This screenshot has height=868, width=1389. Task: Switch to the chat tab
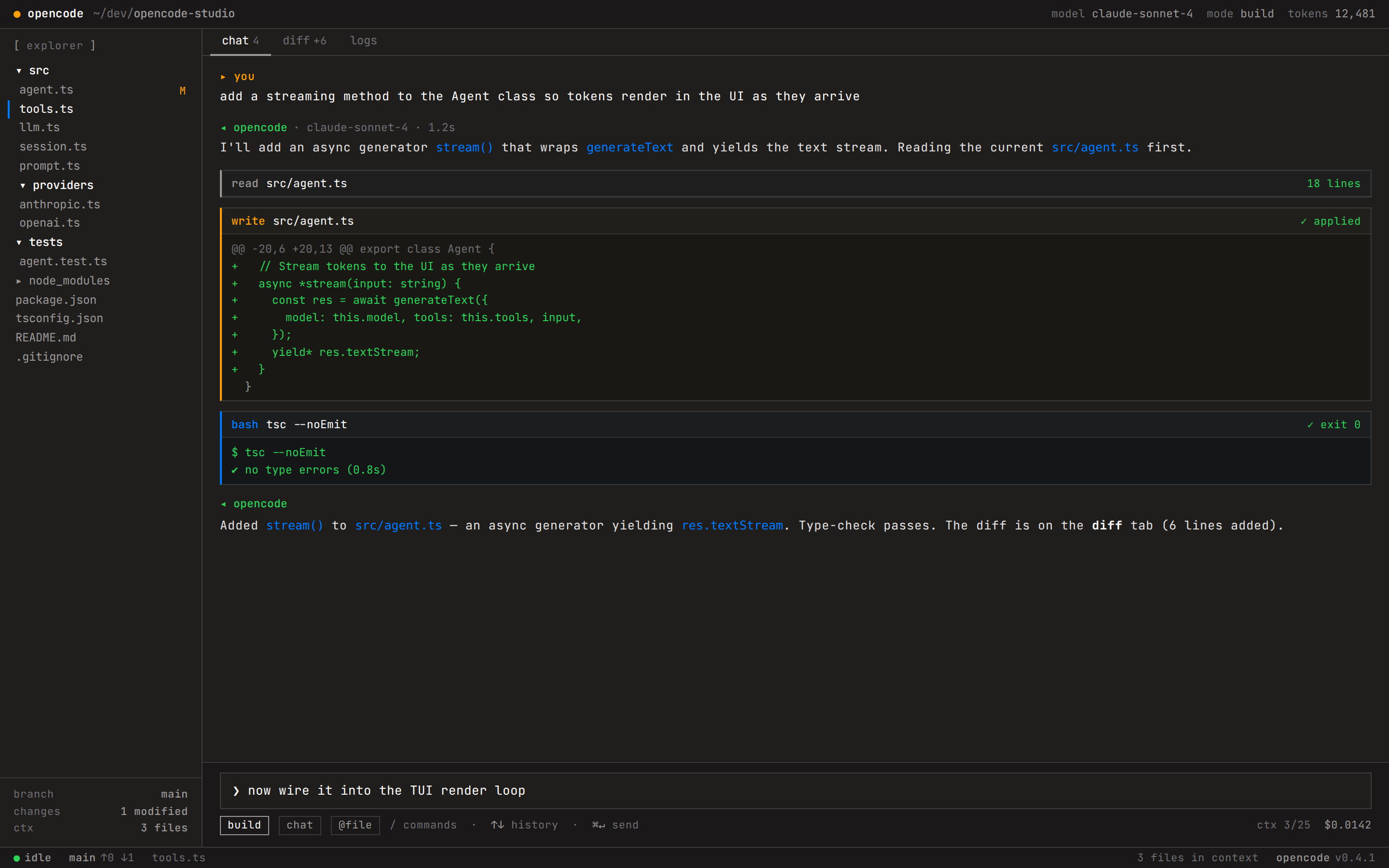point(240,41)
